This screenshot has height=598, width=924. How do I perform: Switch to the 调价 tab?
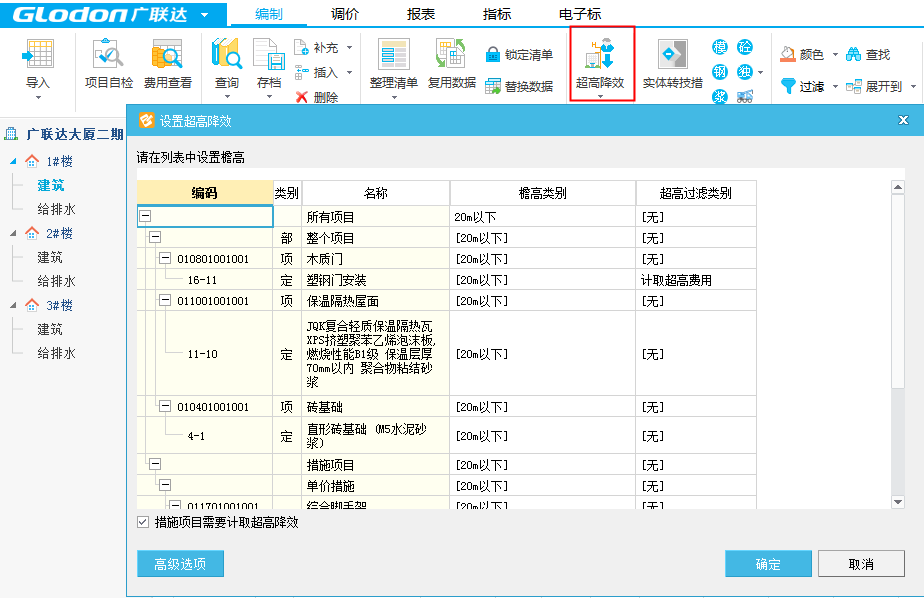344,14
